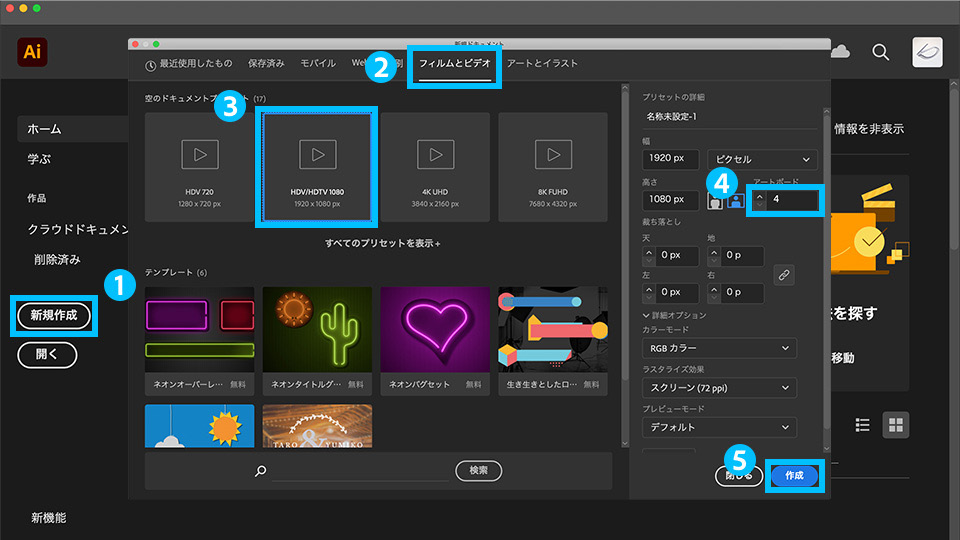This screenshot has height=540, width=960.
Task: Click the 開く button
Action: pos(47,355)
